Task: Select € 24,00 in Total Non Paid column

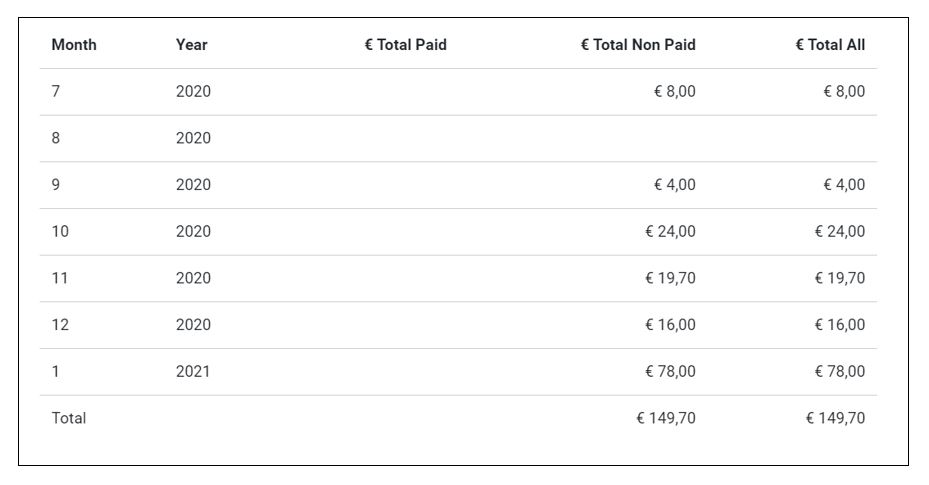Action: click(670, 232)
